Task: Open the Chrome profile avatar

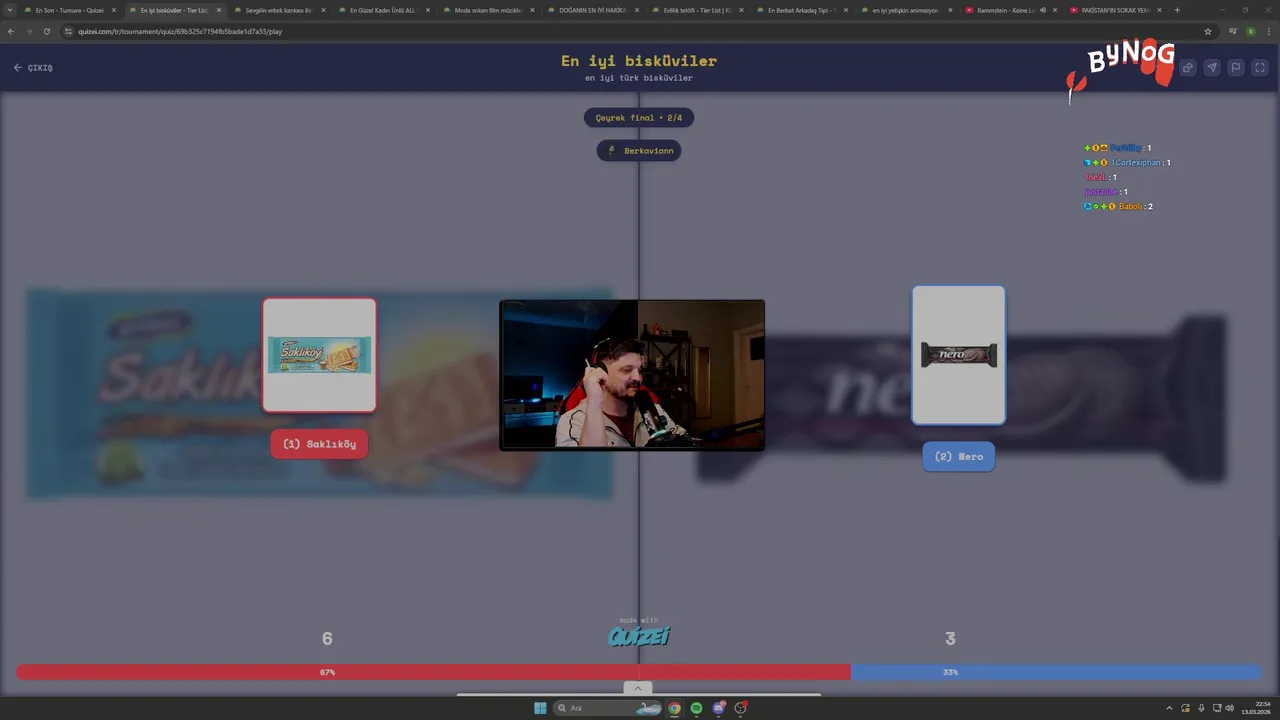Action: [1250, 31]
